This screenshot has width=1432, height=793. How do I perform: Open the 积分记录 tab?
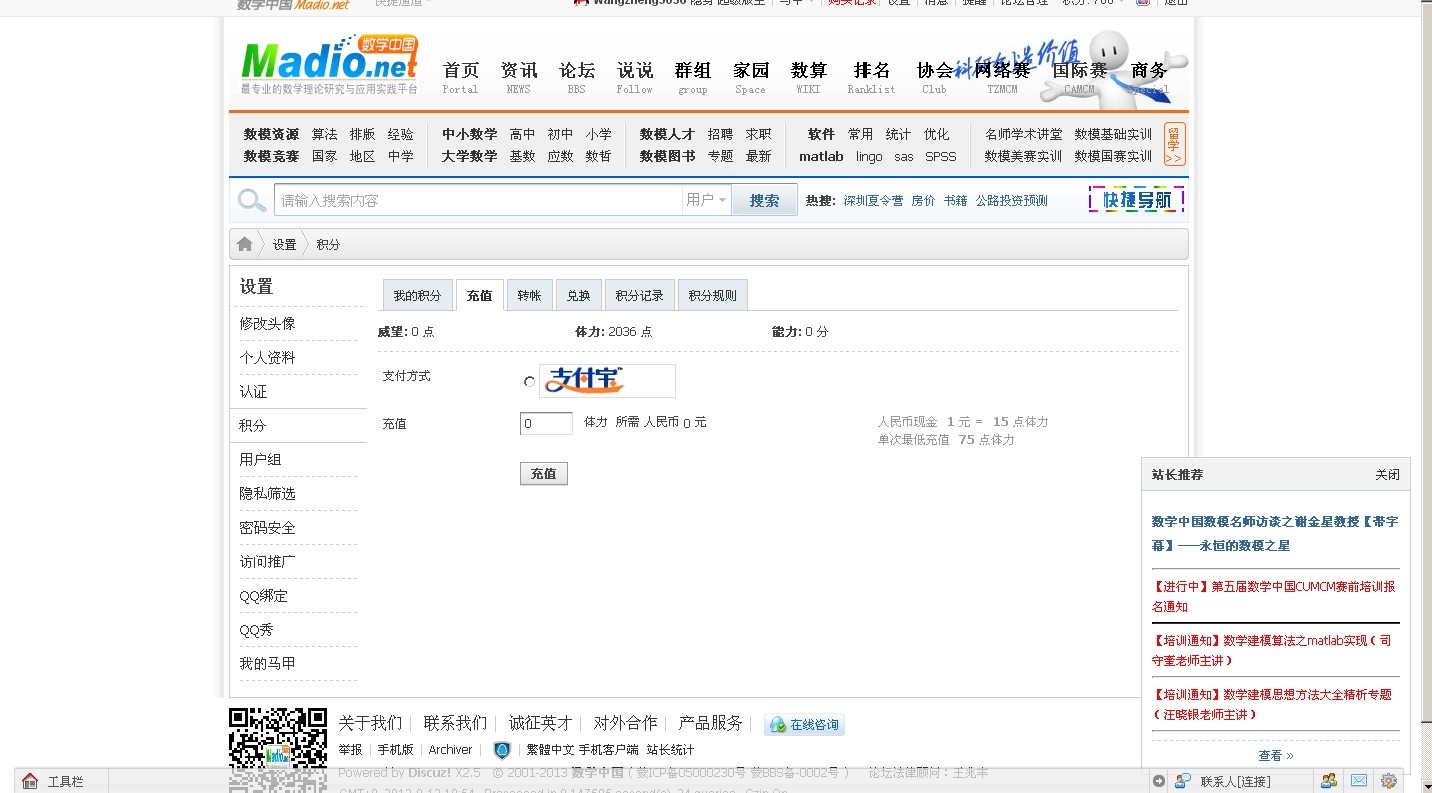click(x=639, y=296)
